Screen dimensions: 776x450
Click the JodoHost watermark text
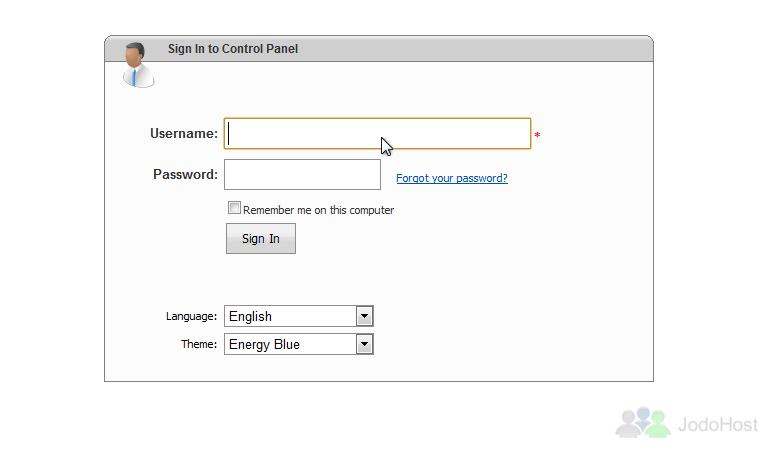718,424
